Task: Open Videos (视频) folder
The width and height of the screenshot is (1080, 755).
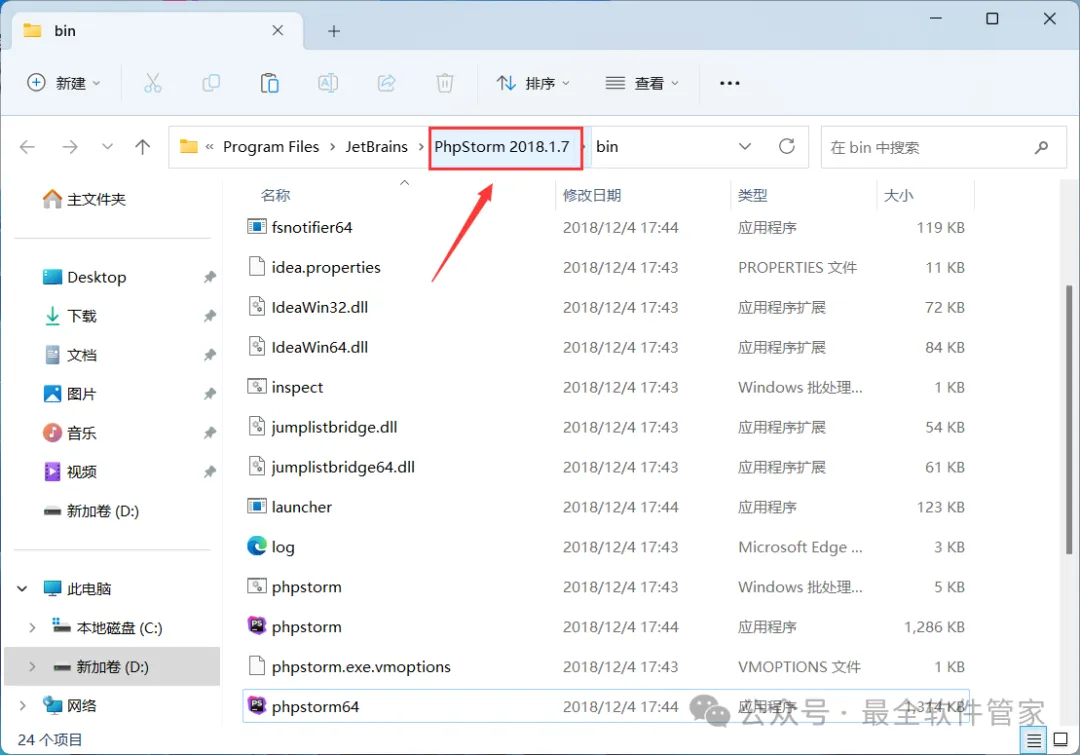Action: (x=70, y=472)
